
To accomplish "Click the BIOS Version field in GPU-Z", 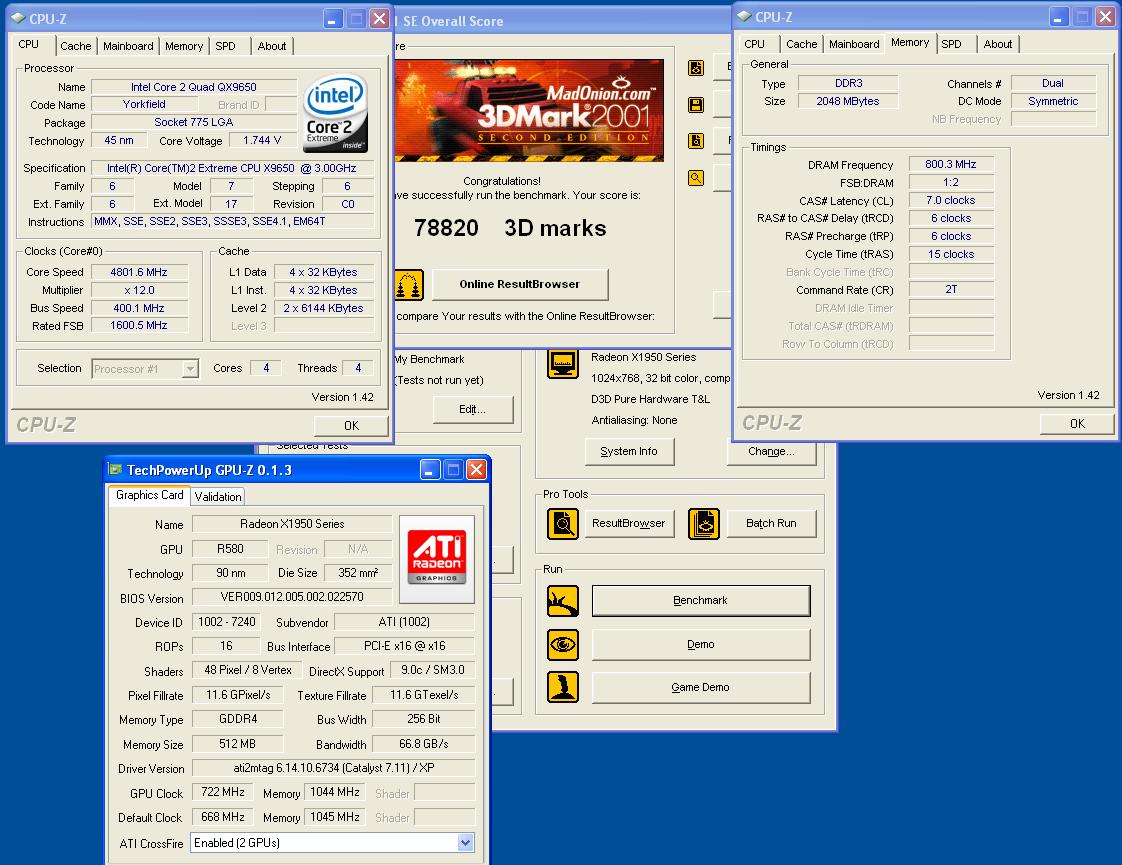I will [292, 597].
